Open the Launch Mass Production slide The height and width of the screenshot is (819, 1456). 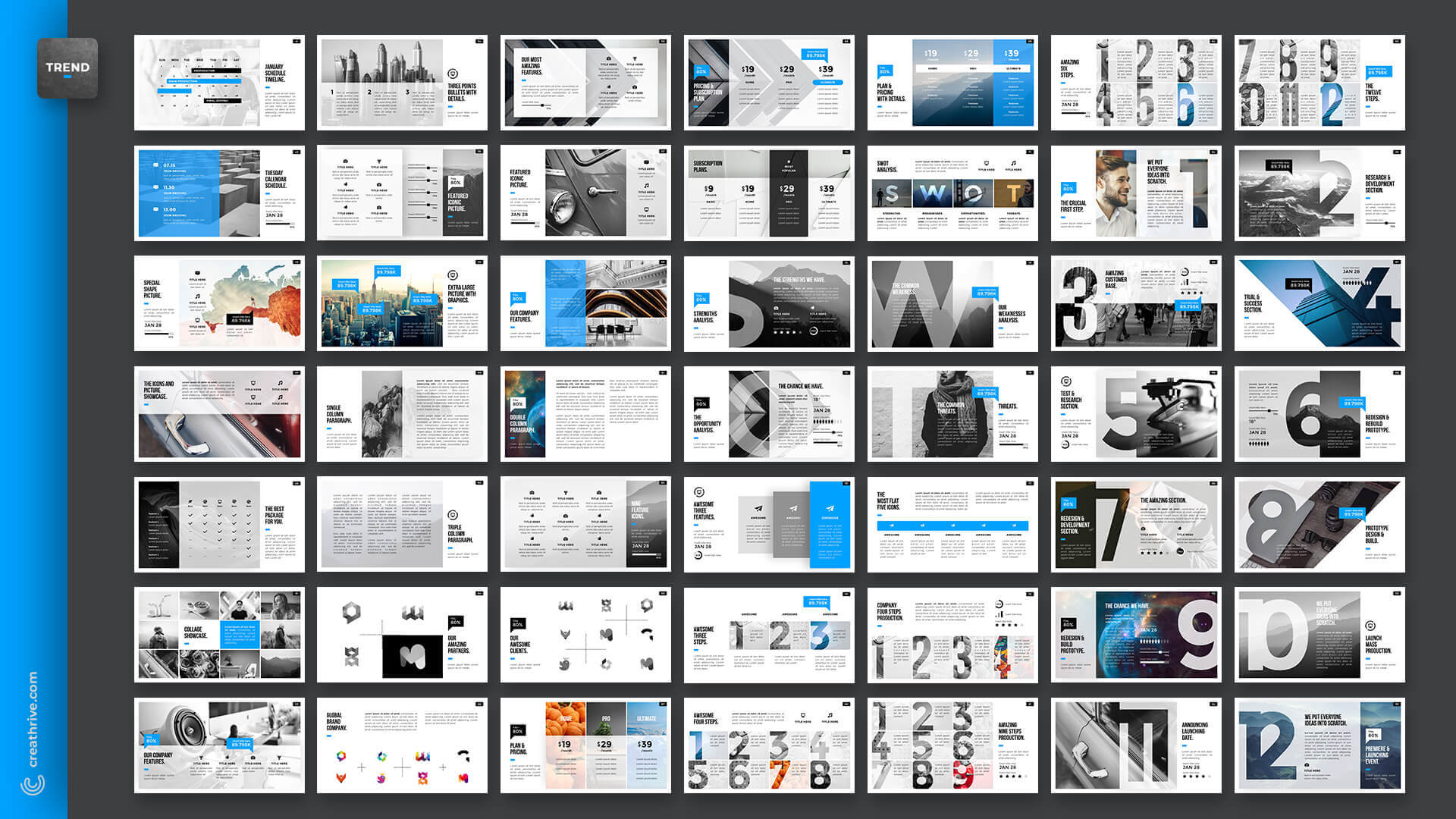(1319, 635)
